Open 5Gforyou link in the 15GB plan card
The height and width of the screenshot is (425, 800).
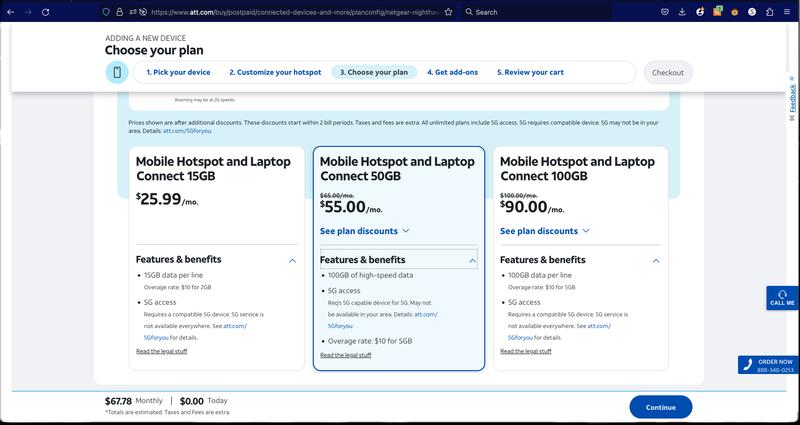click(156, 338)
